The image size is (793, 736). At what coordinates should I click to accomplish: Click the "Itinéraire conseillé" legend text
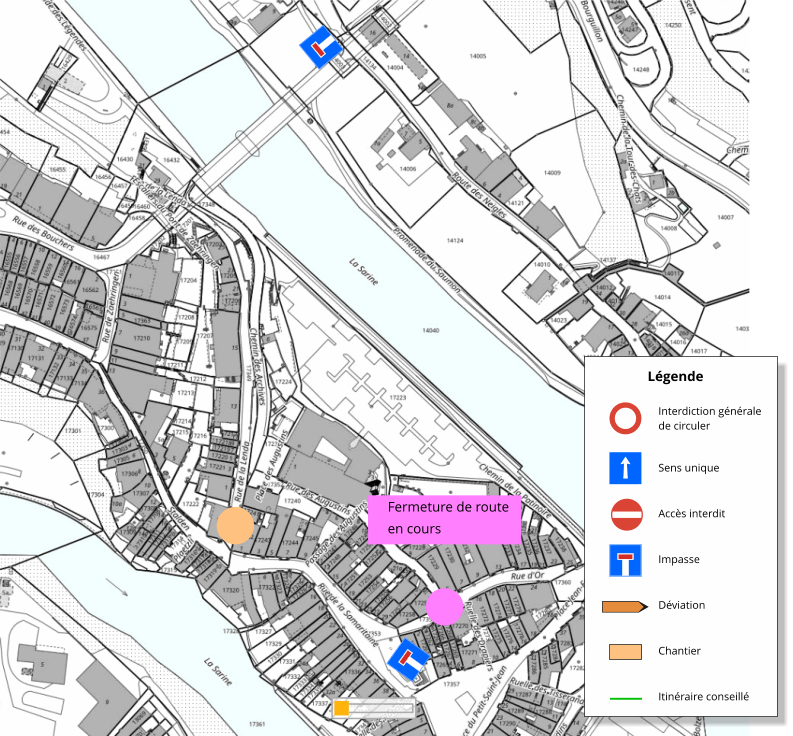703,697
